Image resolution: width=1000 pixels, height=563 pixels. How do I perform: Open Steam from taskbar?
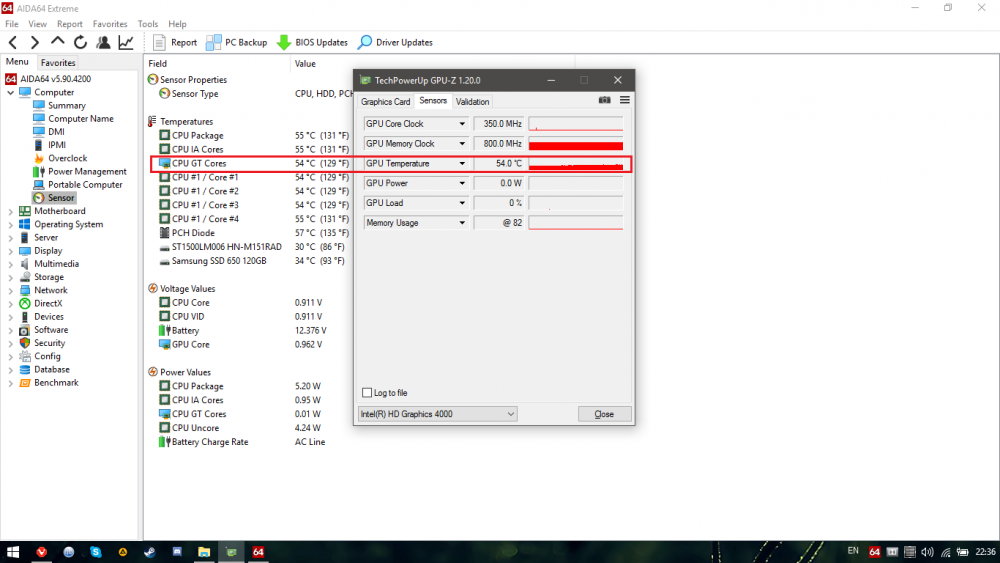click(x=150, y=552)
